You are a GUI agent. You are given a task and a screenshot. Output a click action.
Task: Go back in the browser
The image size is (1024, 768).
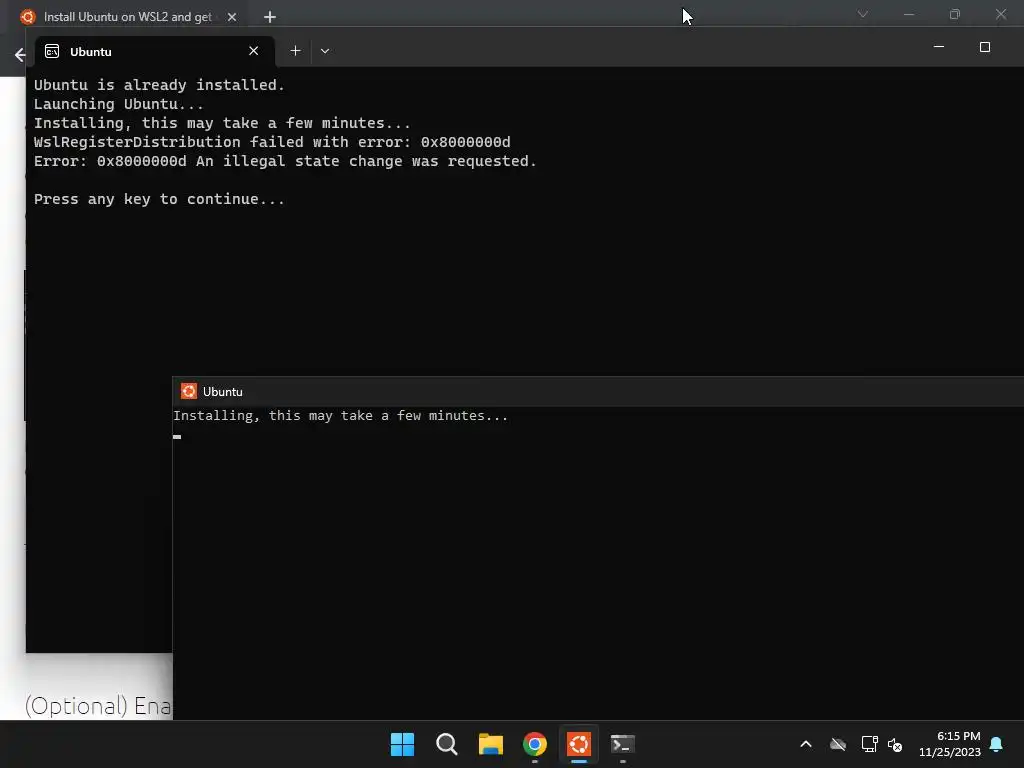(20, 55)
